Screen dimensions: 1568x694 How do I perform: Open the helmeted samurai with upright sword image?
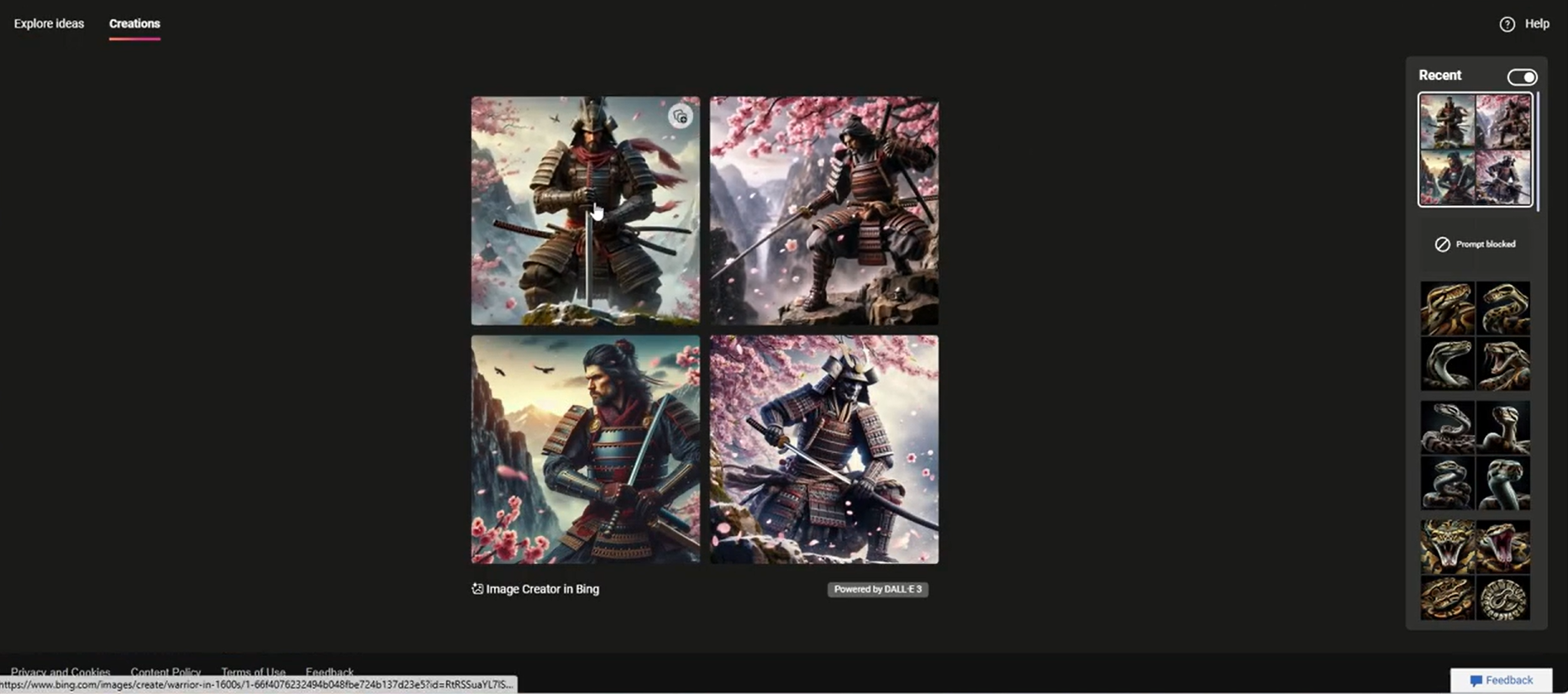(586, 211)
